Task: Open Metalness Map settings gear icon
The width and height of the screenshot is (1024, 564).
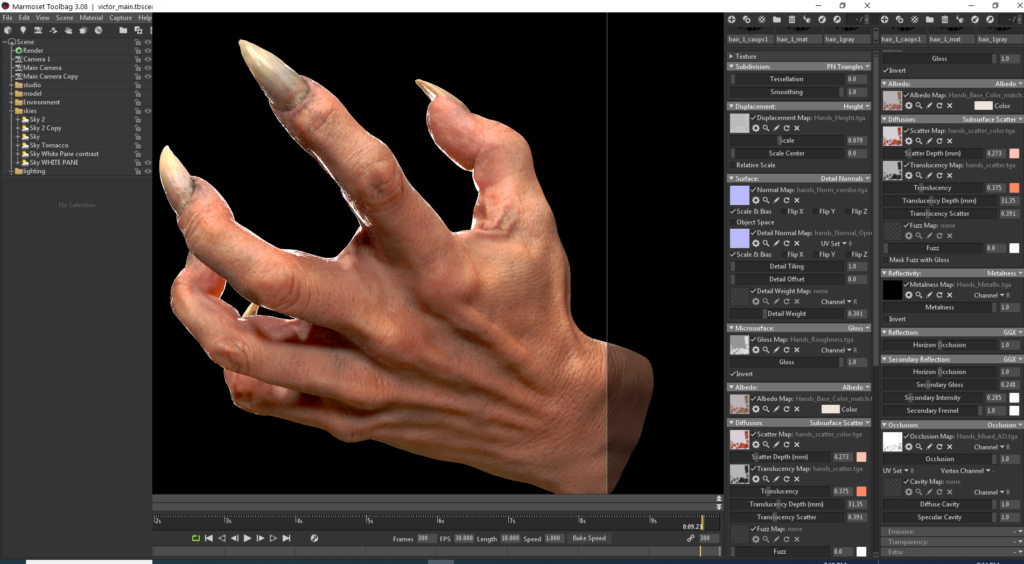Action: pyautogui.click(x=908, y=295)
